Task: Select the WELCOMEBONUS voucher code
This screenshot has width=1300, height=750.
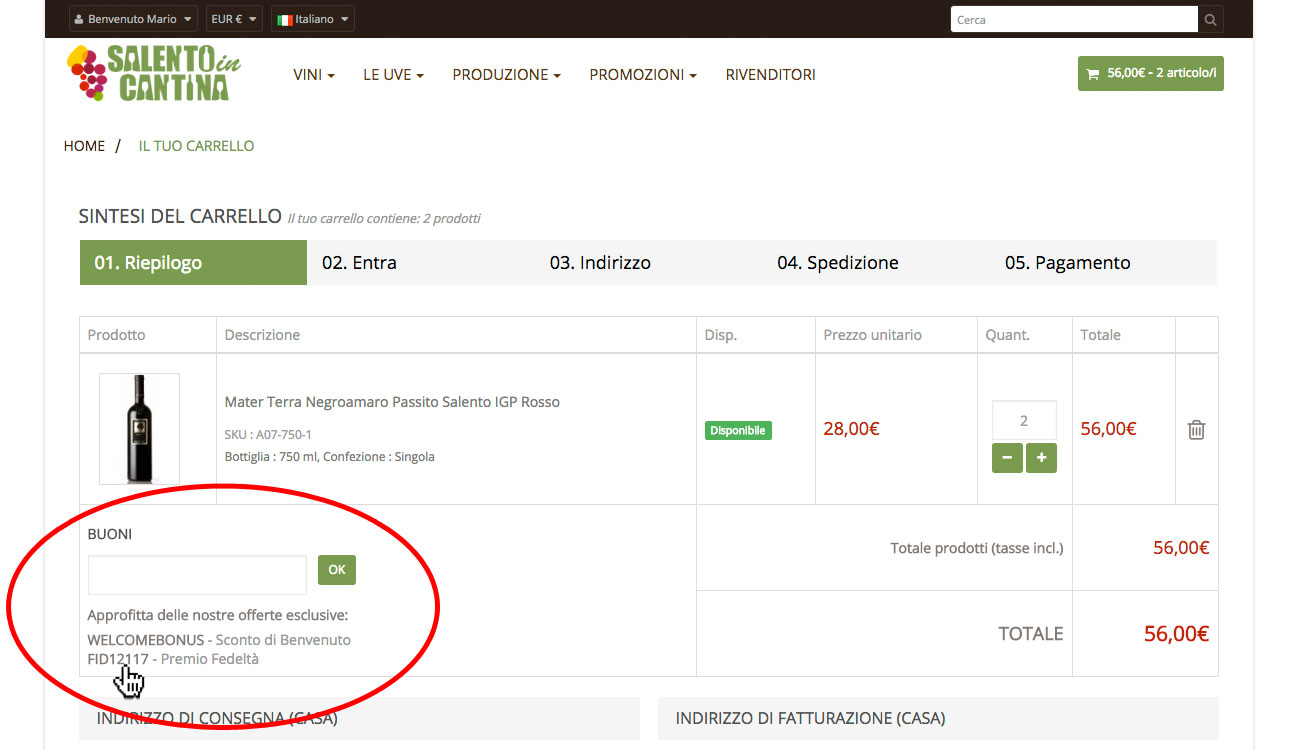Action: (x=146, y=640)
